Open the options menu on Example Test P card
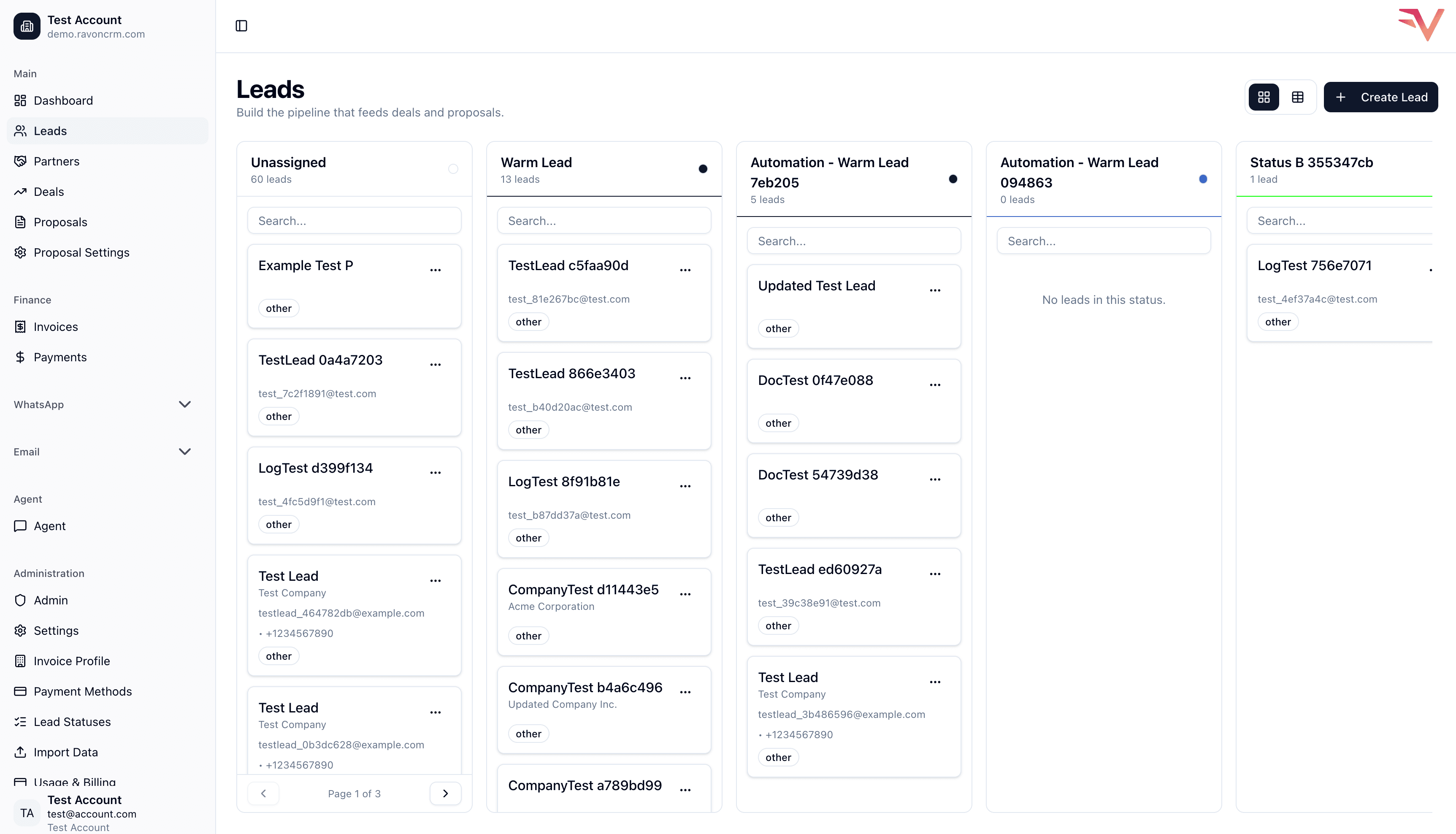This screenshot has width=1456, height=834. click(x=435, y=269)
